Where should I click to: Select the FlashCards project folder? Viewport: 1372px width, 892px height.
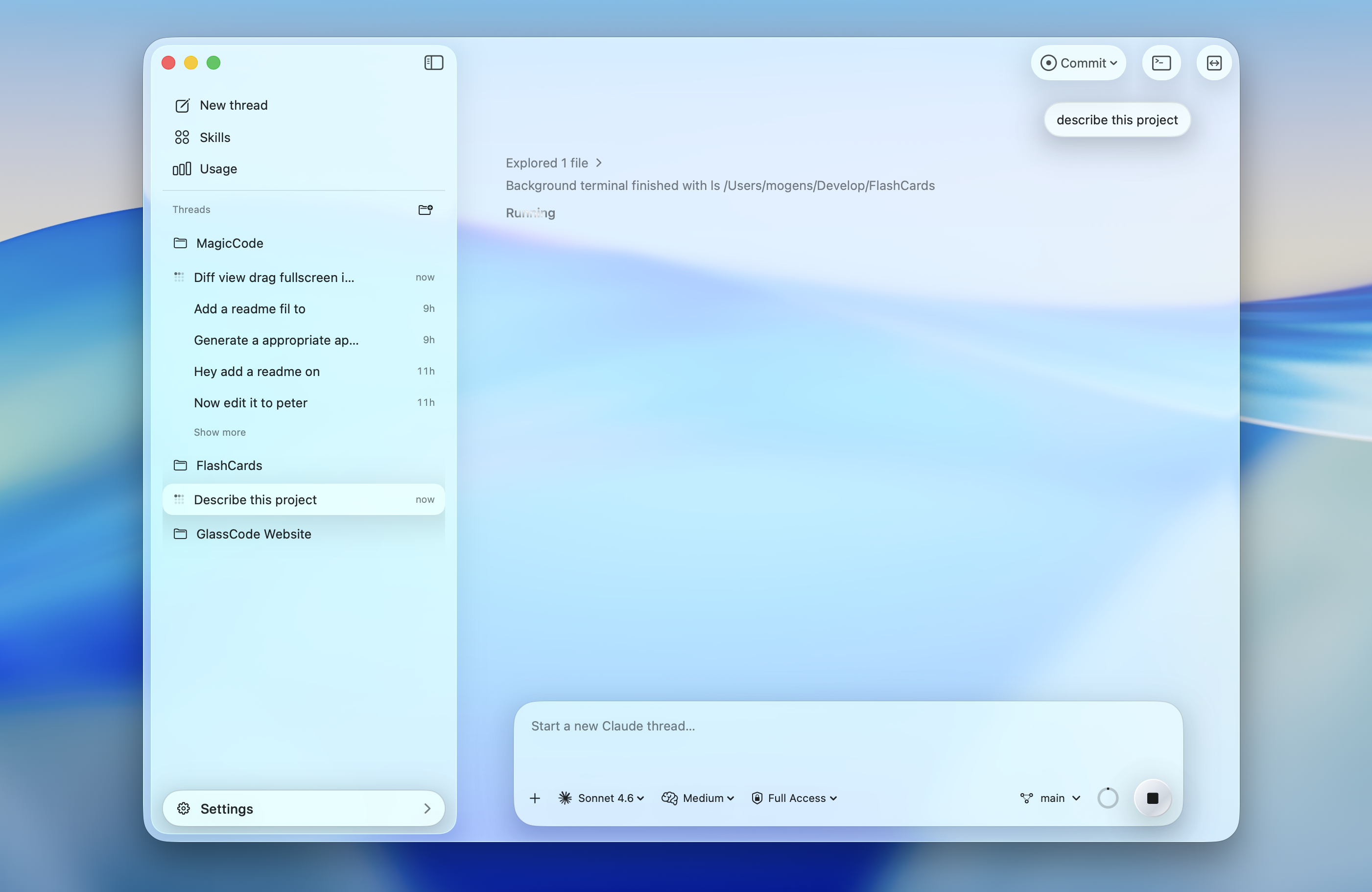click(x=228, y=465)
